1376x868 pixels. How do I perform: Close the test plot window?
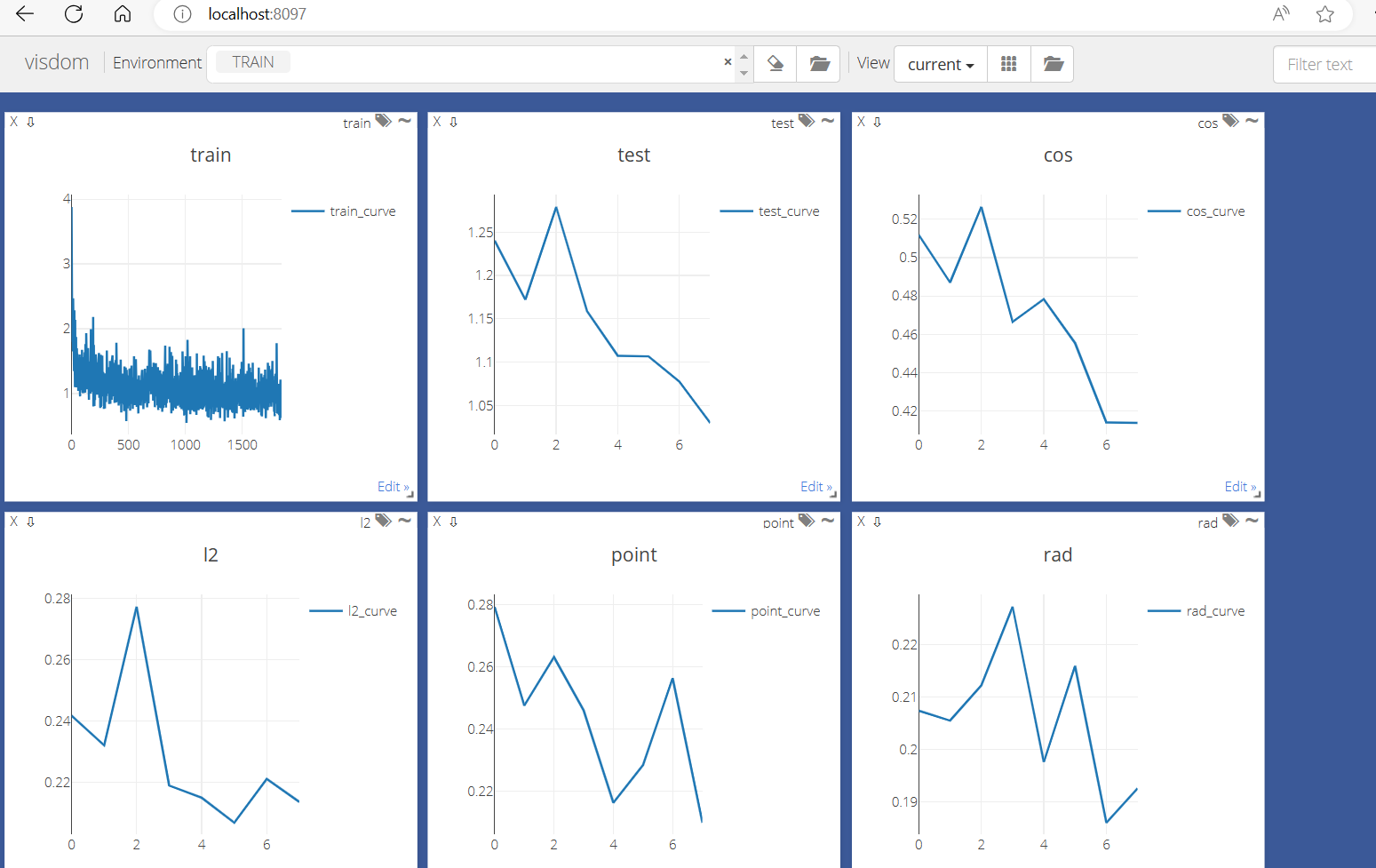pos(437,122)
